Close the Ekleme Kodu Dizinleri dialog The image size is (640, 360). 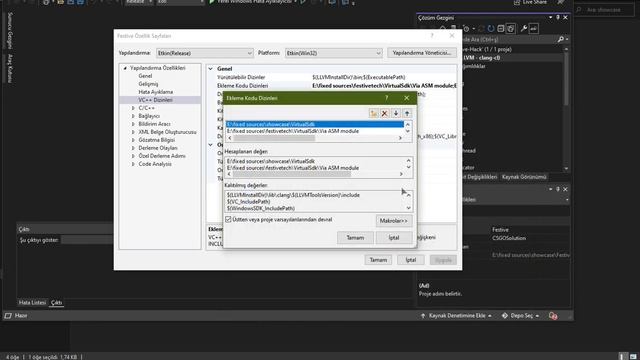tap(407, 98)
